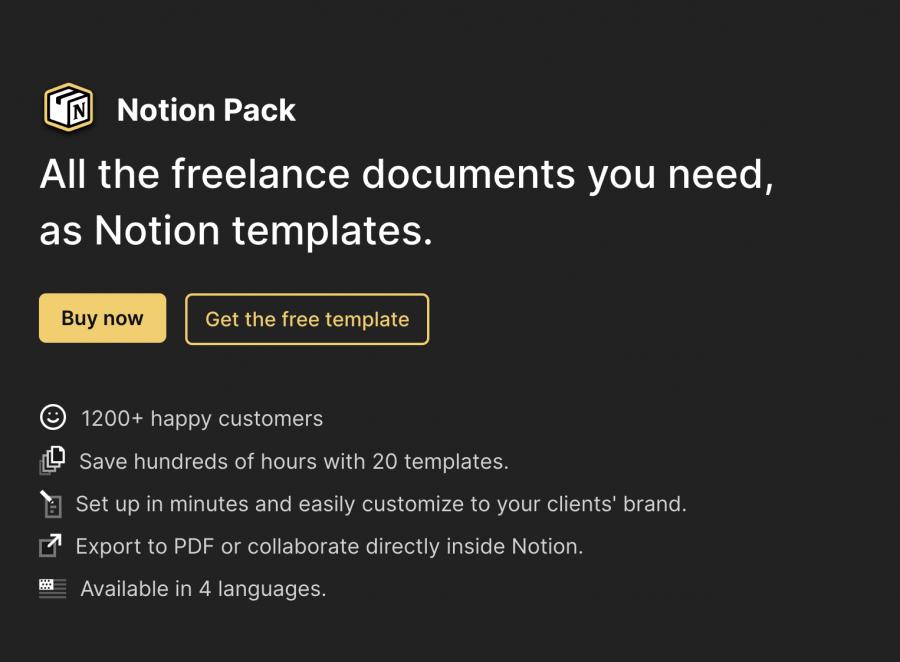Click the Notion Pack box logo

click(68, 108)
